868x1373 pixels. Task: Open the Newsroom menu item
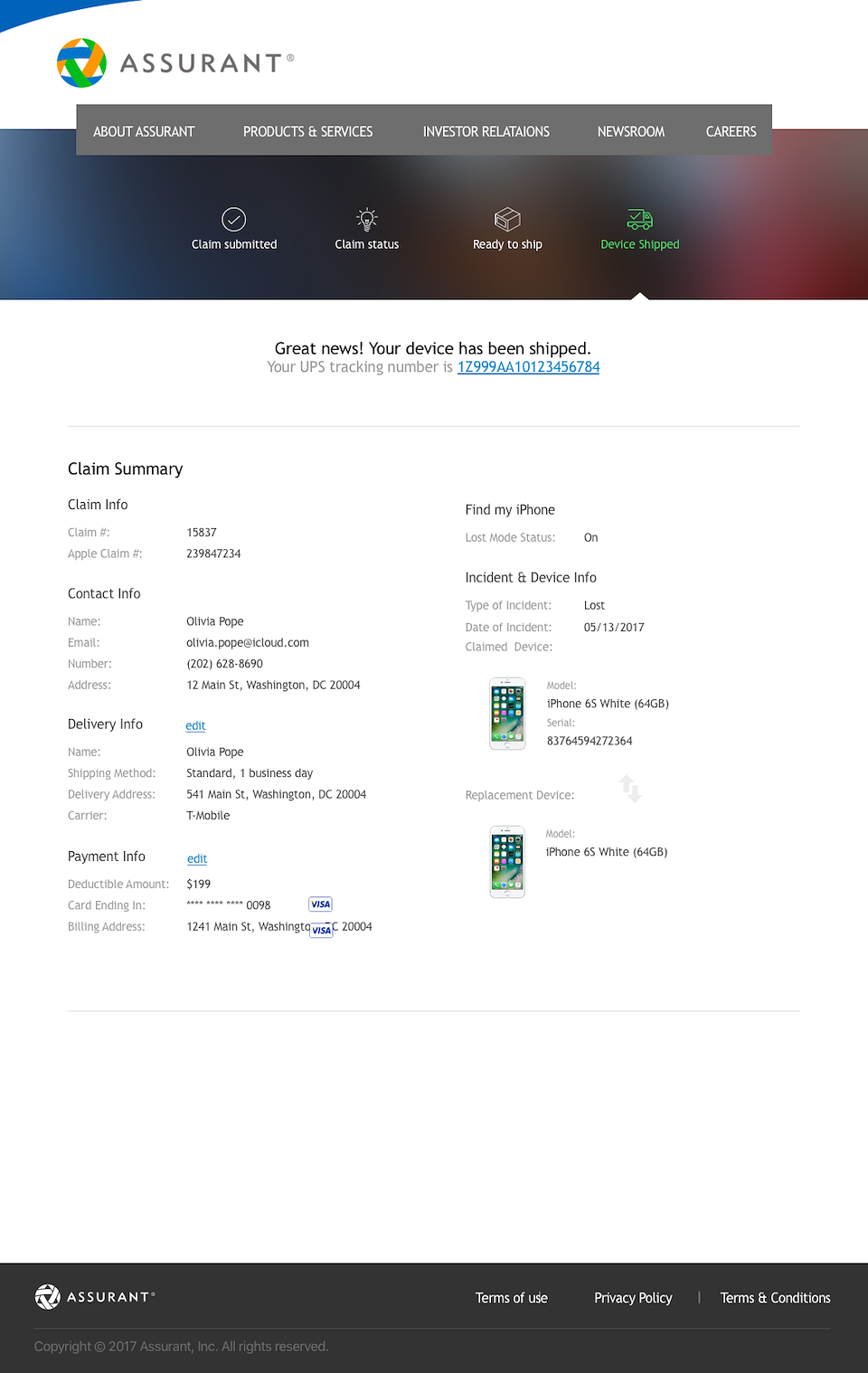630,131
